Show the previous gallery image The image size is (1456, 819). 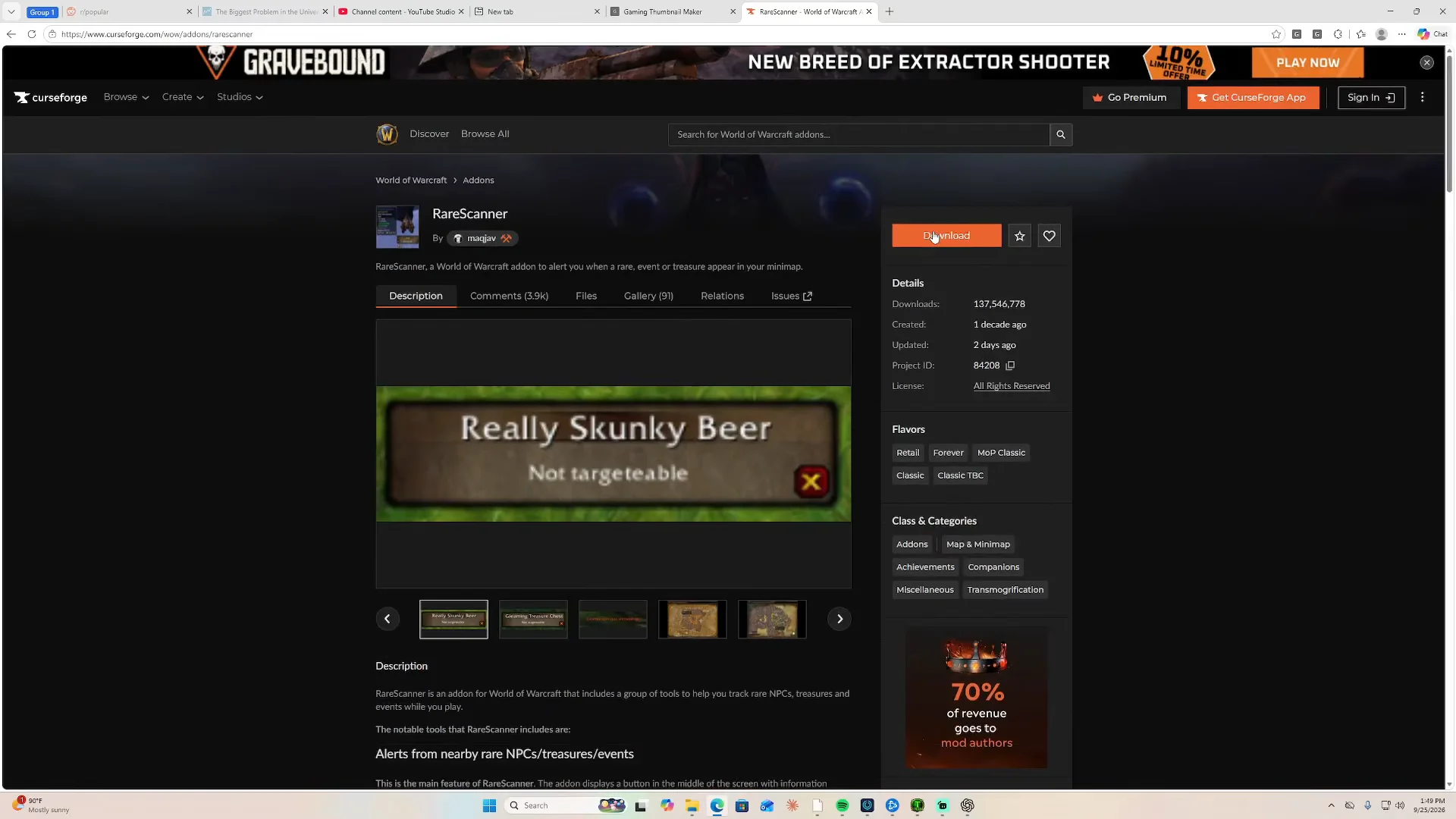point(388,619)
